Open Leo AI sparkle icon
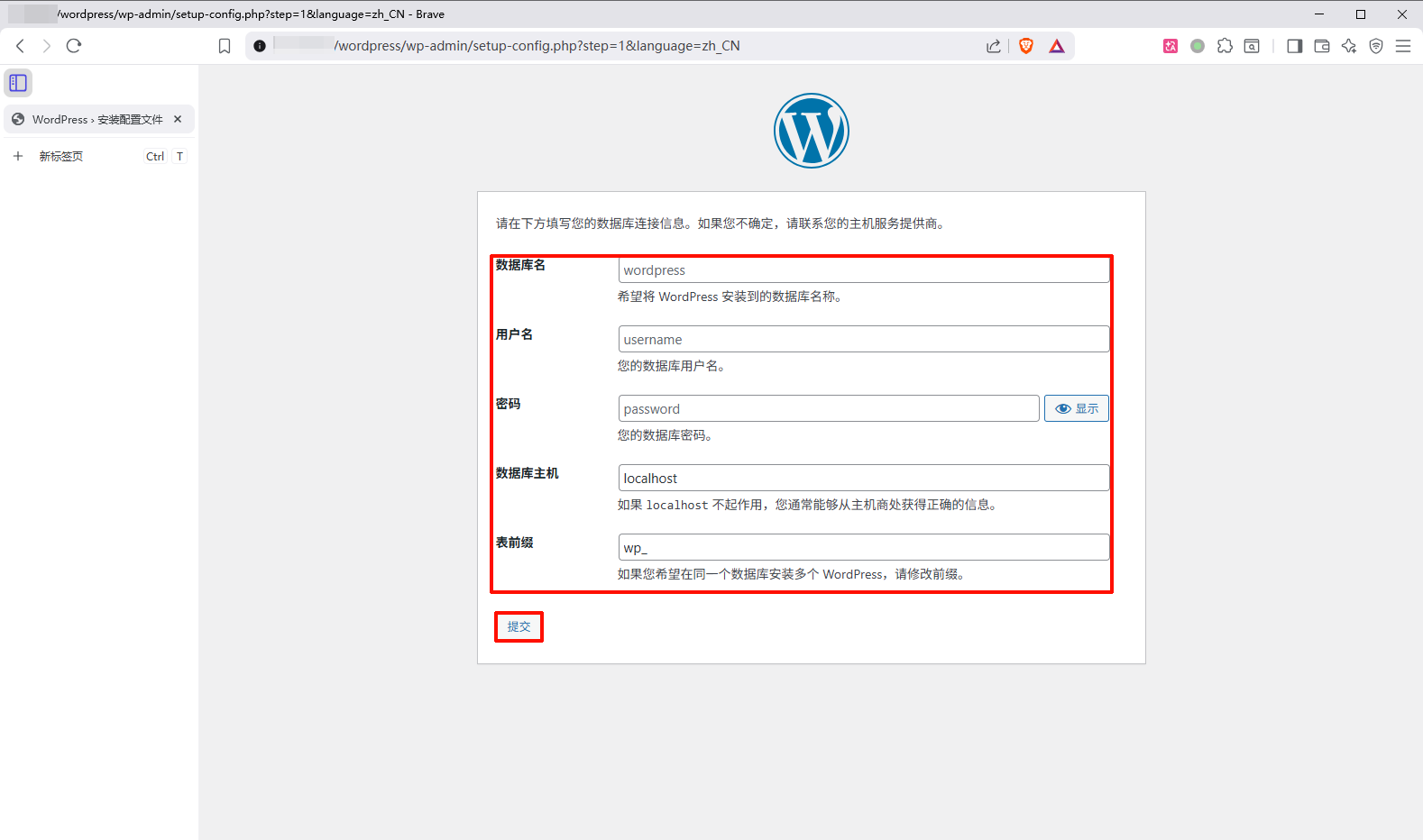The width and height of the screenshot is (1423, 840). (x=1349, y=46)
